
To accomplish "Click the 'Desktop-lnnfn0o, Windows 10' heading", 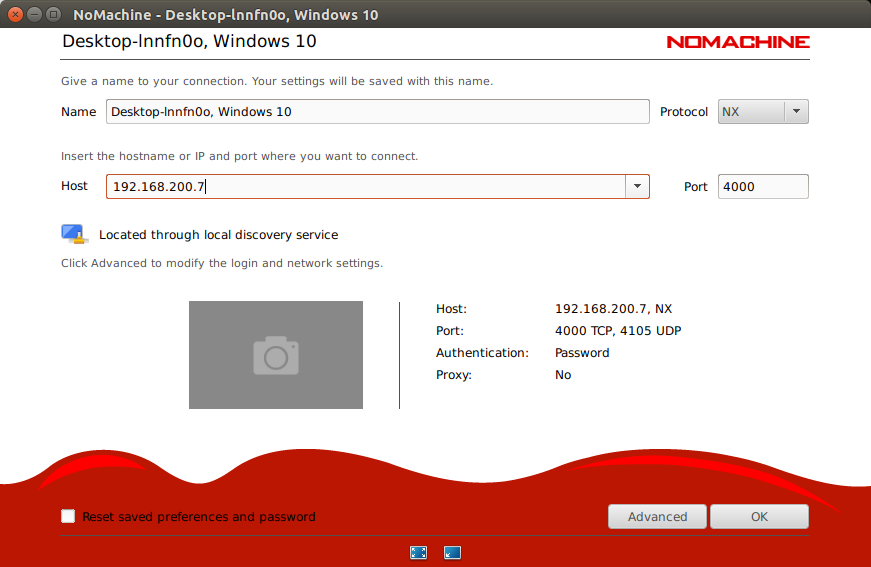I will click(x=189, y=41).
